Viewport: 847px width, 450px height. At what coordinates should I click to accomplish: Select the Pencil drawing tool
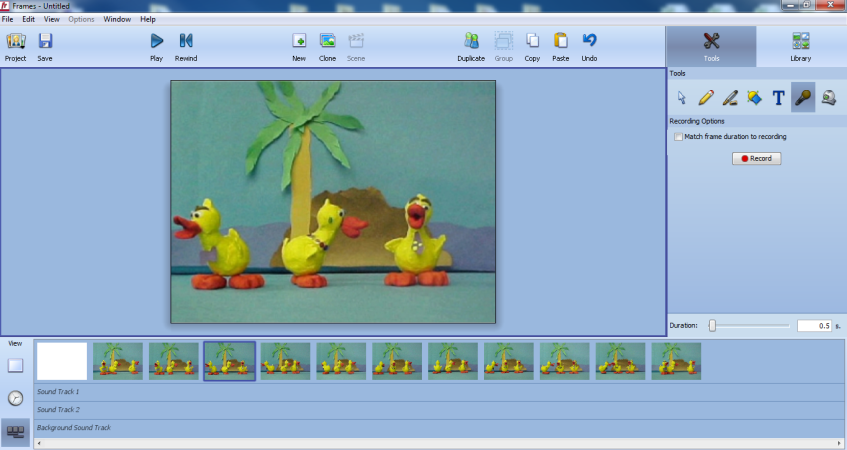tap(705, 97)
